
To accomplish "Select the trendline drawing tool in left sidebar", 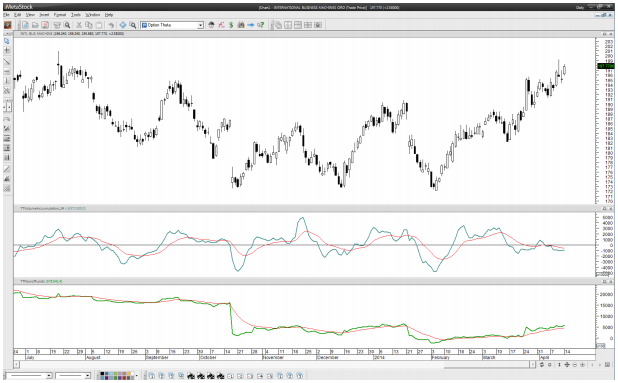I will (7, 62).
